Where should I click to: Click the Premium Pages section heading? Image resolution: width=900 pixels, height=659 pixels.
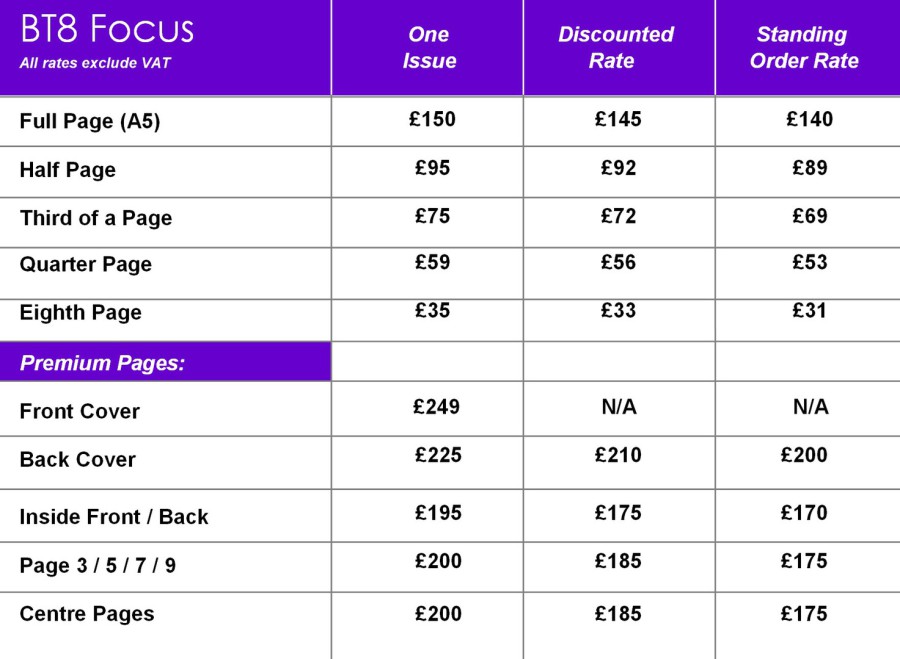pos(103,363)
